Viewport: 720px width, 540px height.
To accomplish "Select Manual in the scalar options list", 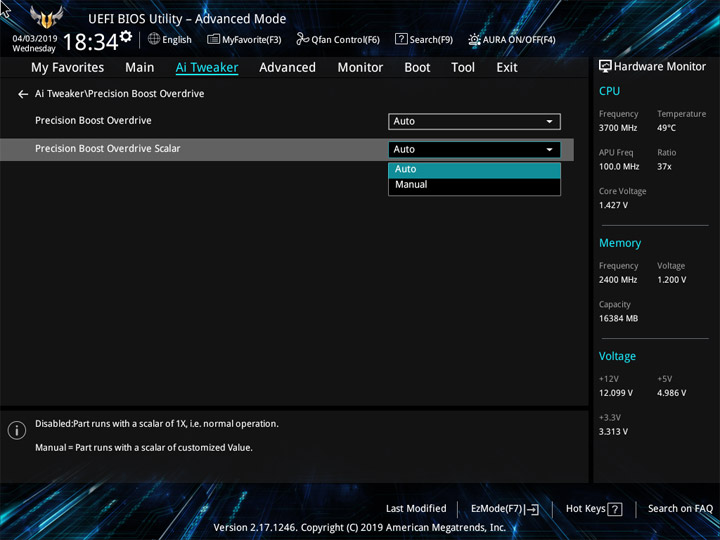I will coord(474,185).
